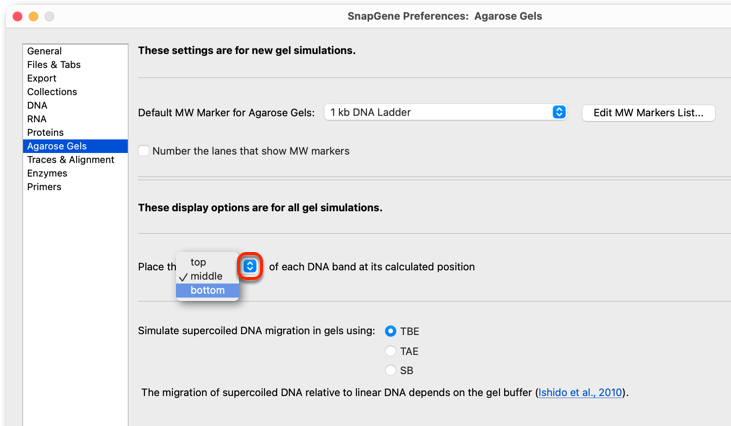The image size is (731, 426).
Task: Open Enzymes preferences category
Action: tap(75, 173)
